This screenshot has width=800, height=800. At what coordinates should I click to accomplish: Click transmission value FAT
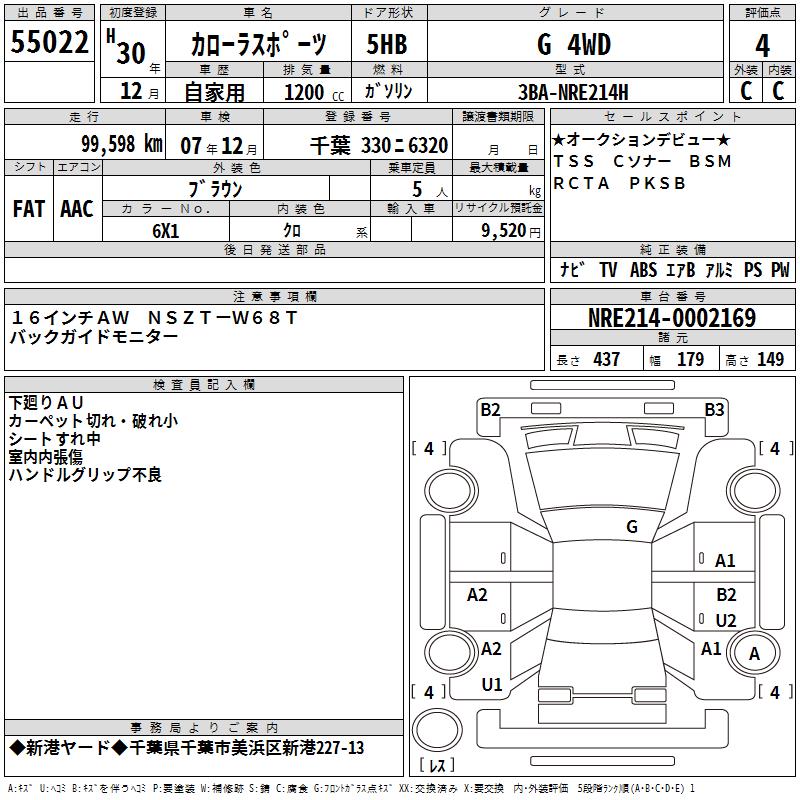[29, 209]
